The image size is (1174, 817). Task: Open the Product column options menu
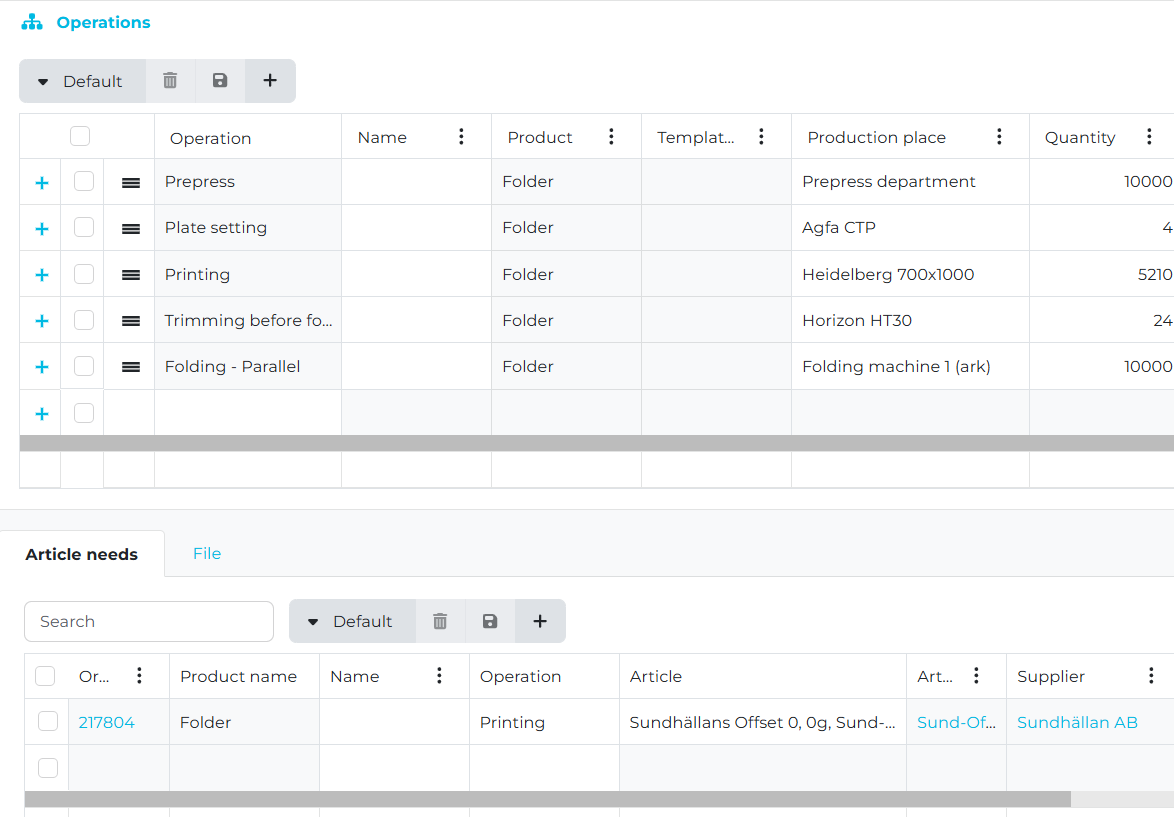pos(611,137)
